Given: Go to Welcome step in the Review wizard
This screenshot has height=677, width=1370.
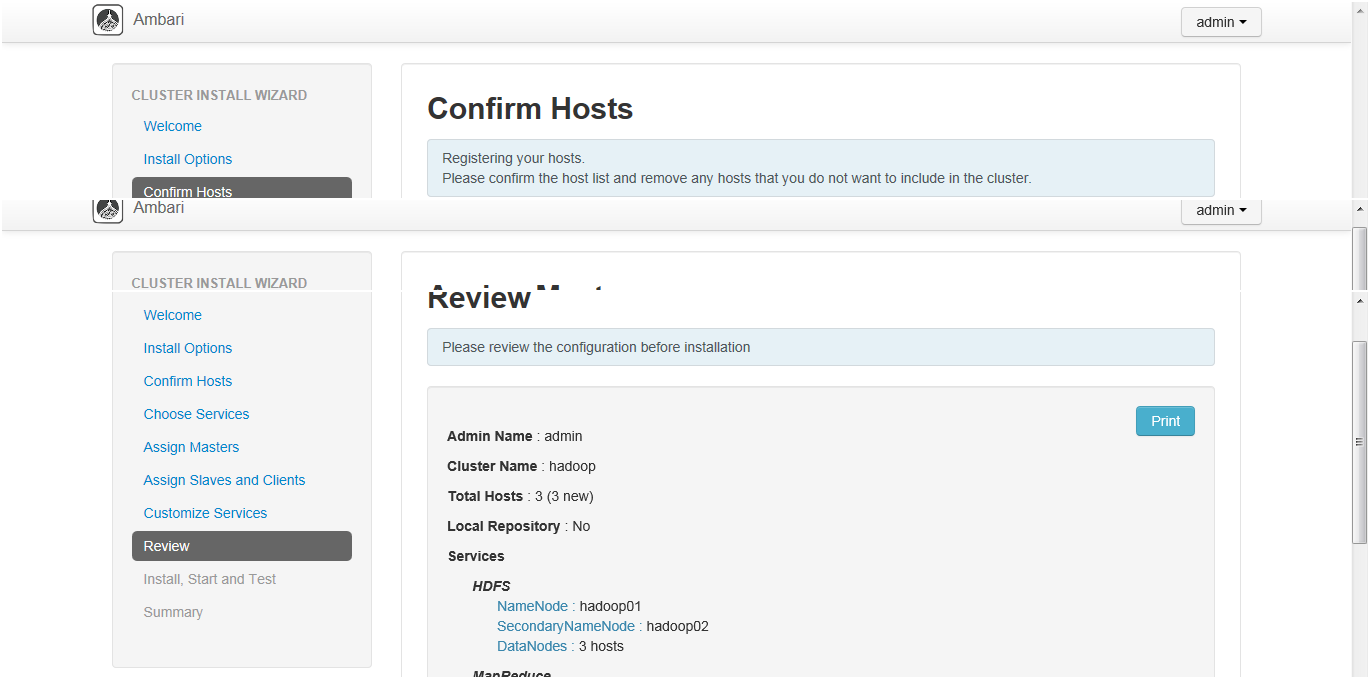Looking at the screenshot, I should click(x=172, y=315).
